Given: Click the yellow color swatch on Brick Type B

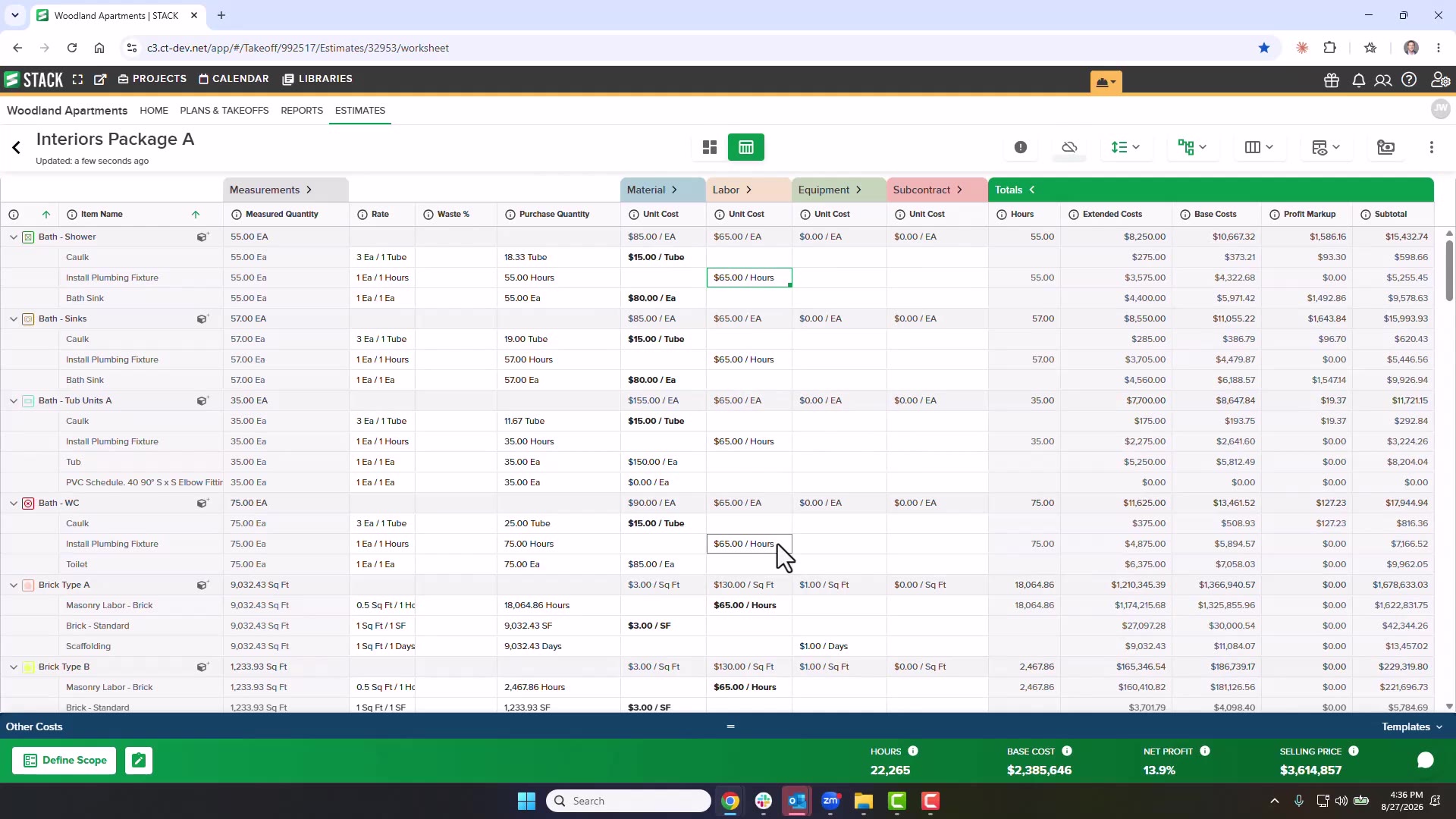Looking at the screenshot, I should (28, 667).
